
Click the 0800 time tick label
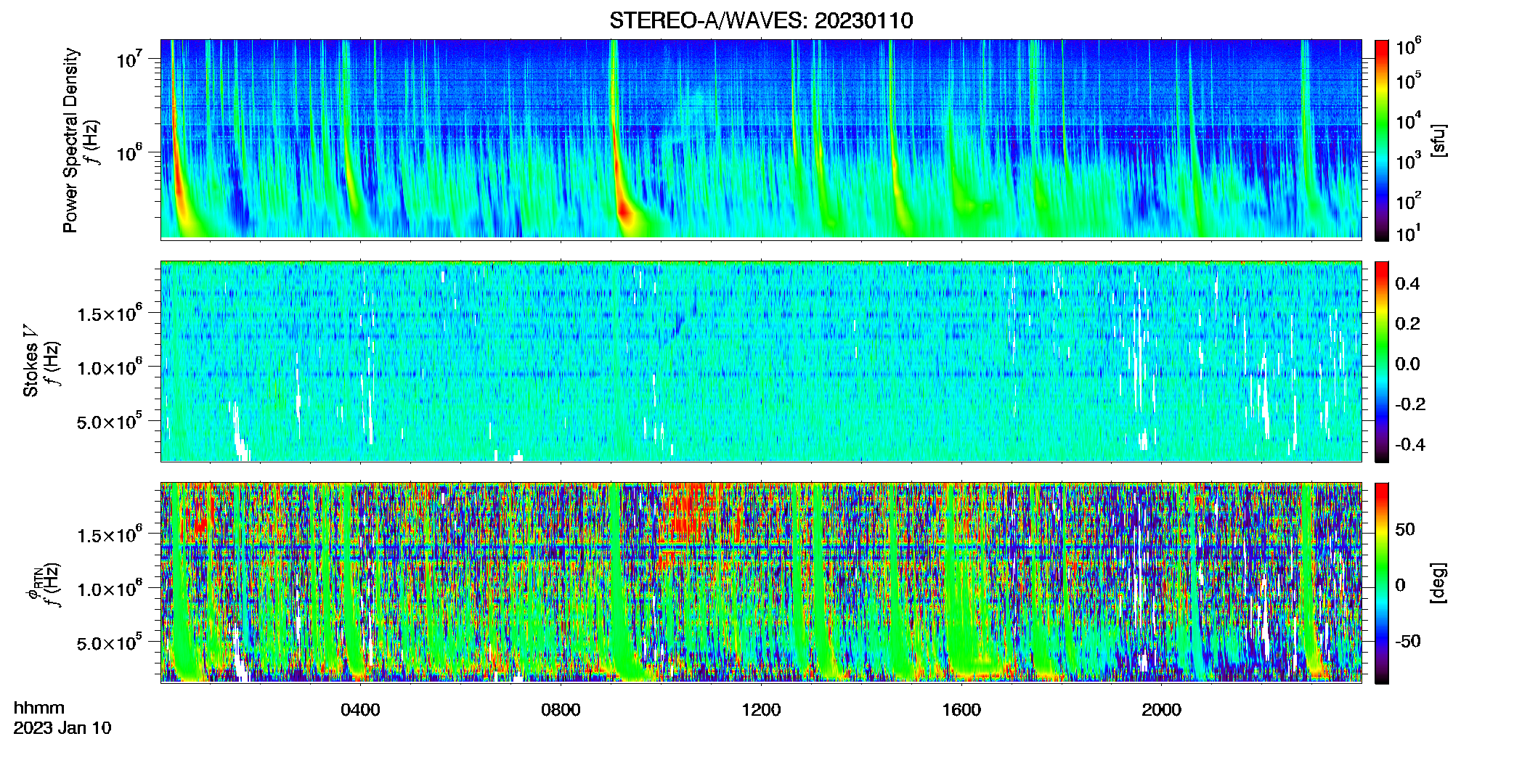(x=561, y=710)
